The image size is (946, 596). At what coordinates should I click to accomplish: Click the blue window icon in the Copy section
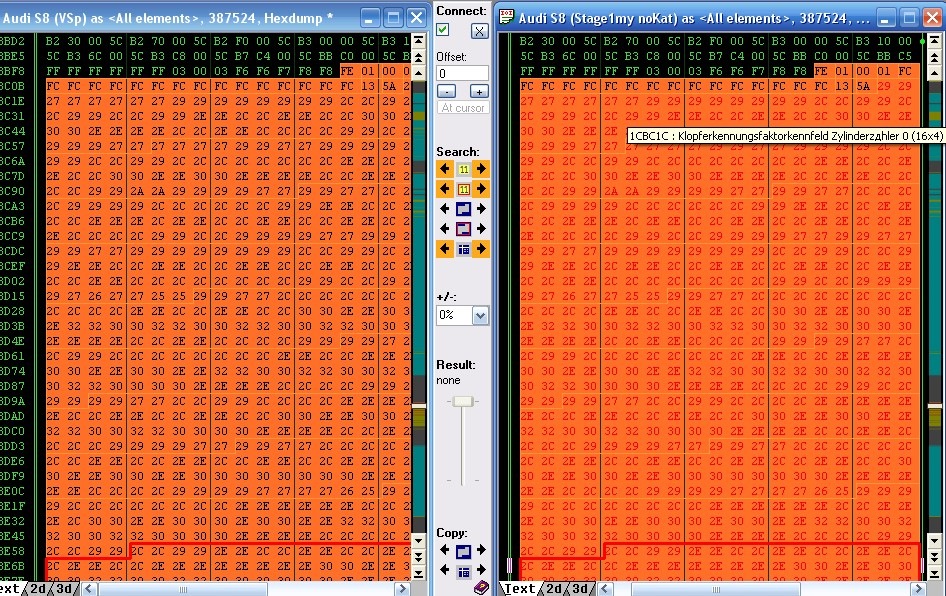463,551
